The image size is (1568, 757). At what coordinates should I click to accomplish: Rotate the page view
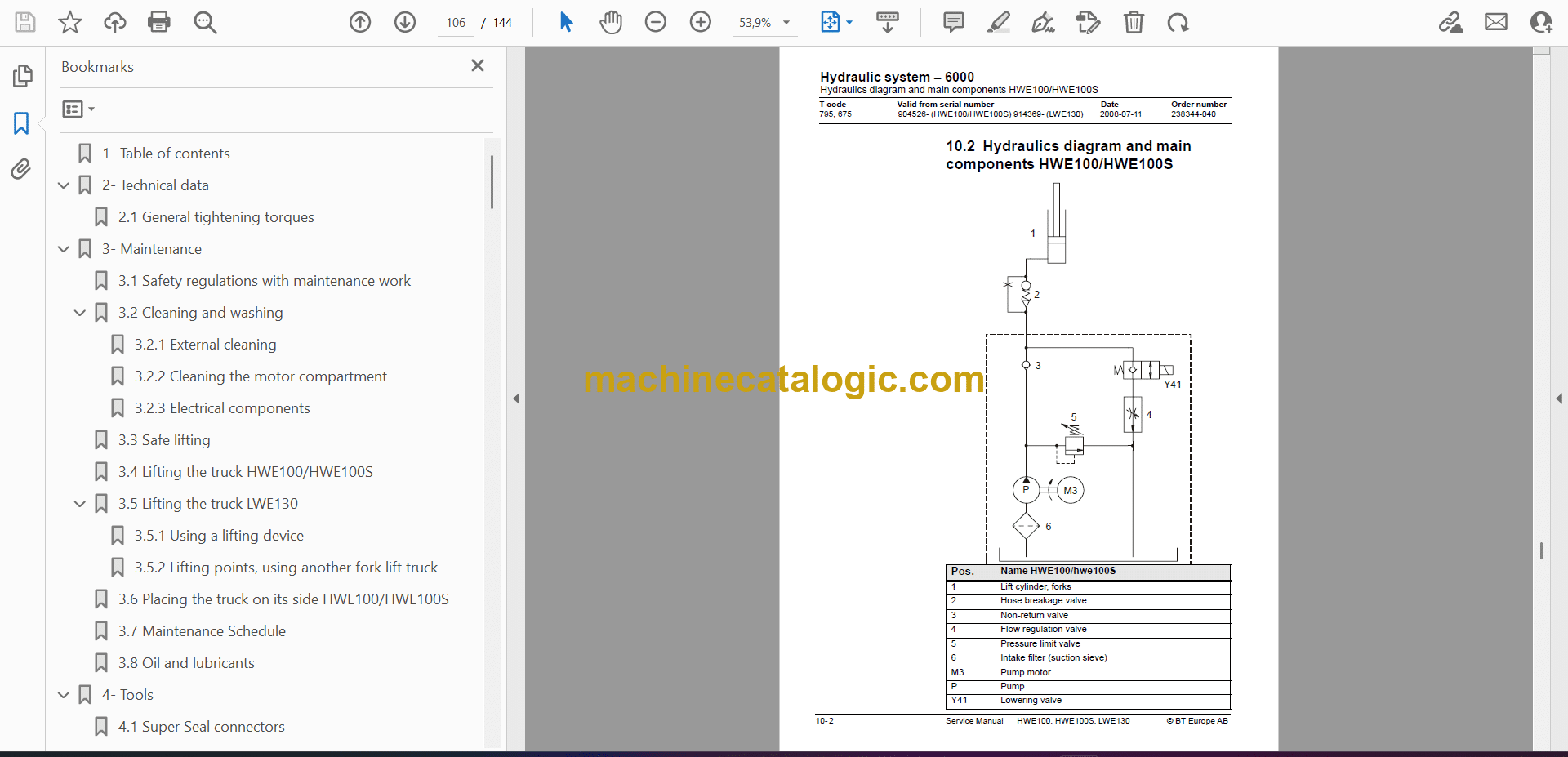(x=1178, y=22)
